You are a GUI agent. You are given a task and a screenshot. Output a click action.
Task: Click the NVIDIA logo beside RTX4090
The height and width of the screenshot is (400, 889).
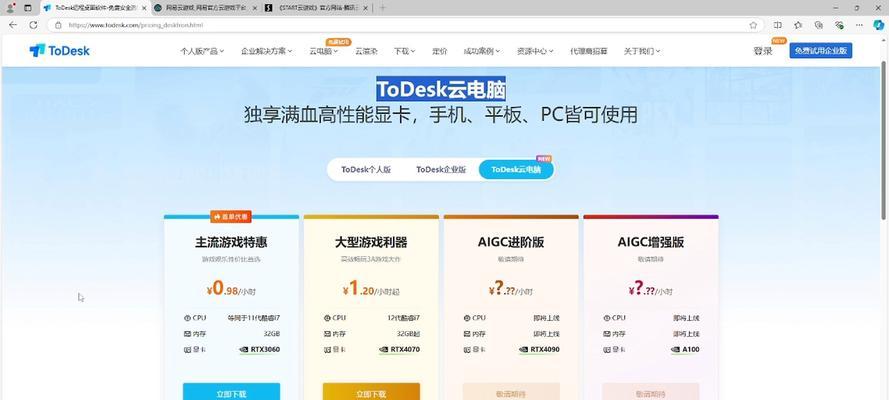pyautogui.click(x=523, y=350)
